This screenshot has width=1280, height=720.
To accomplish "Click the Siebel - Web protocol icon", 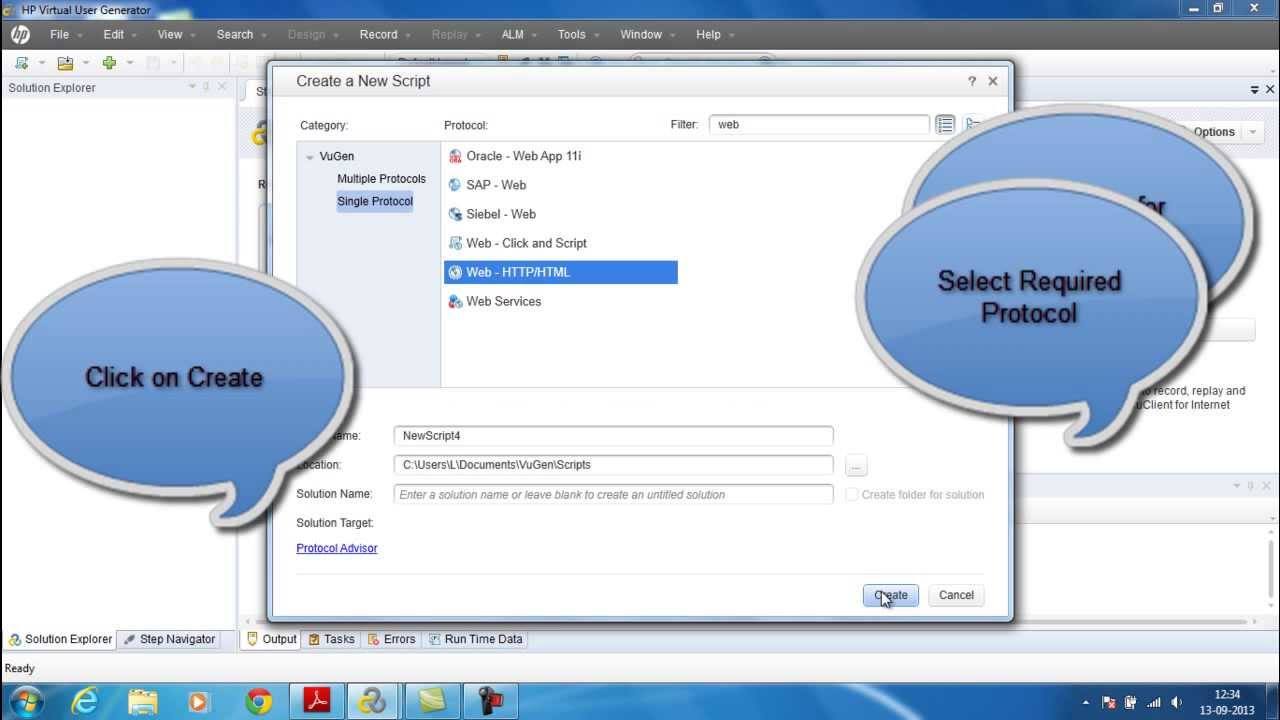I will click(x=455, y=214).
